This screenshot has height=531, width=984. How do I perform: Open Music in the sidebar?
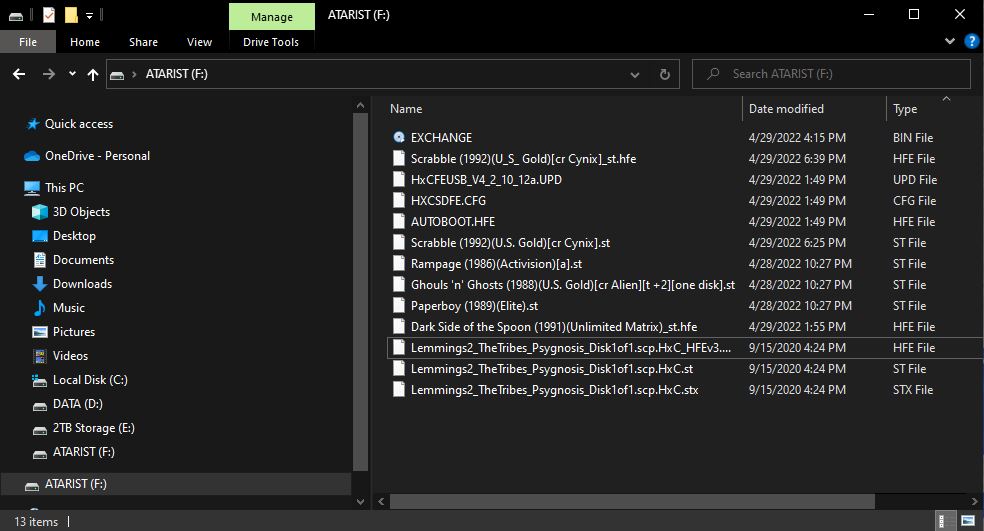coord(68,308)
